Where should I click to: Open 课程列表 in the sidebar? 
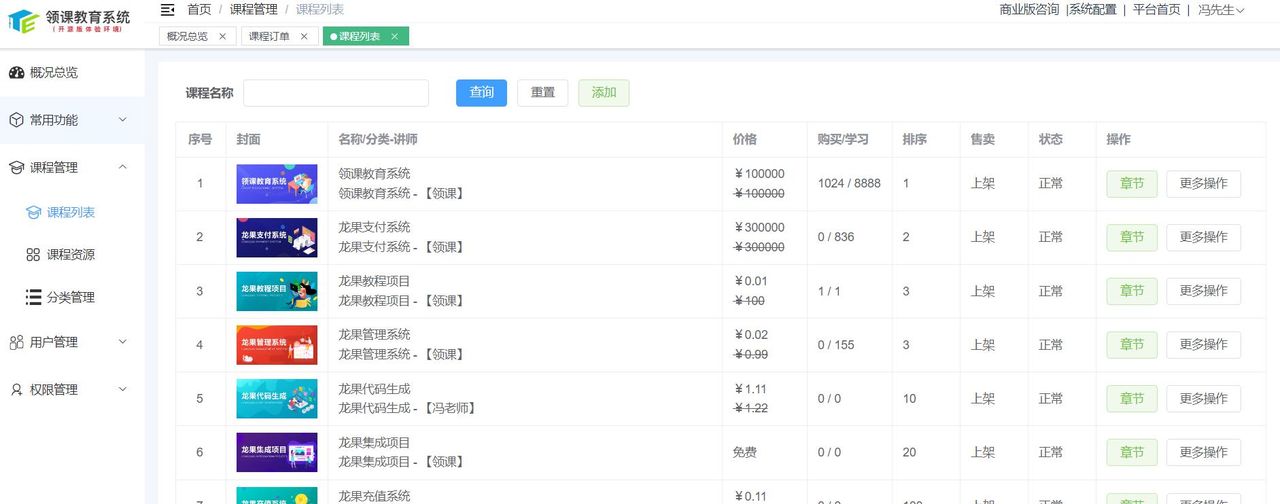72,213
